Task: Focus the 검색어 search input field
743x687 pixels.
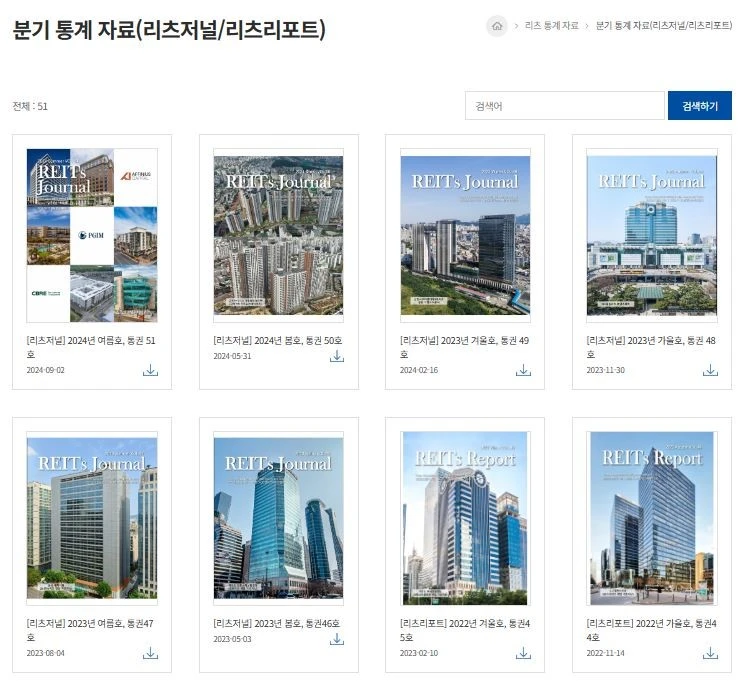Action: click(564, 106)
